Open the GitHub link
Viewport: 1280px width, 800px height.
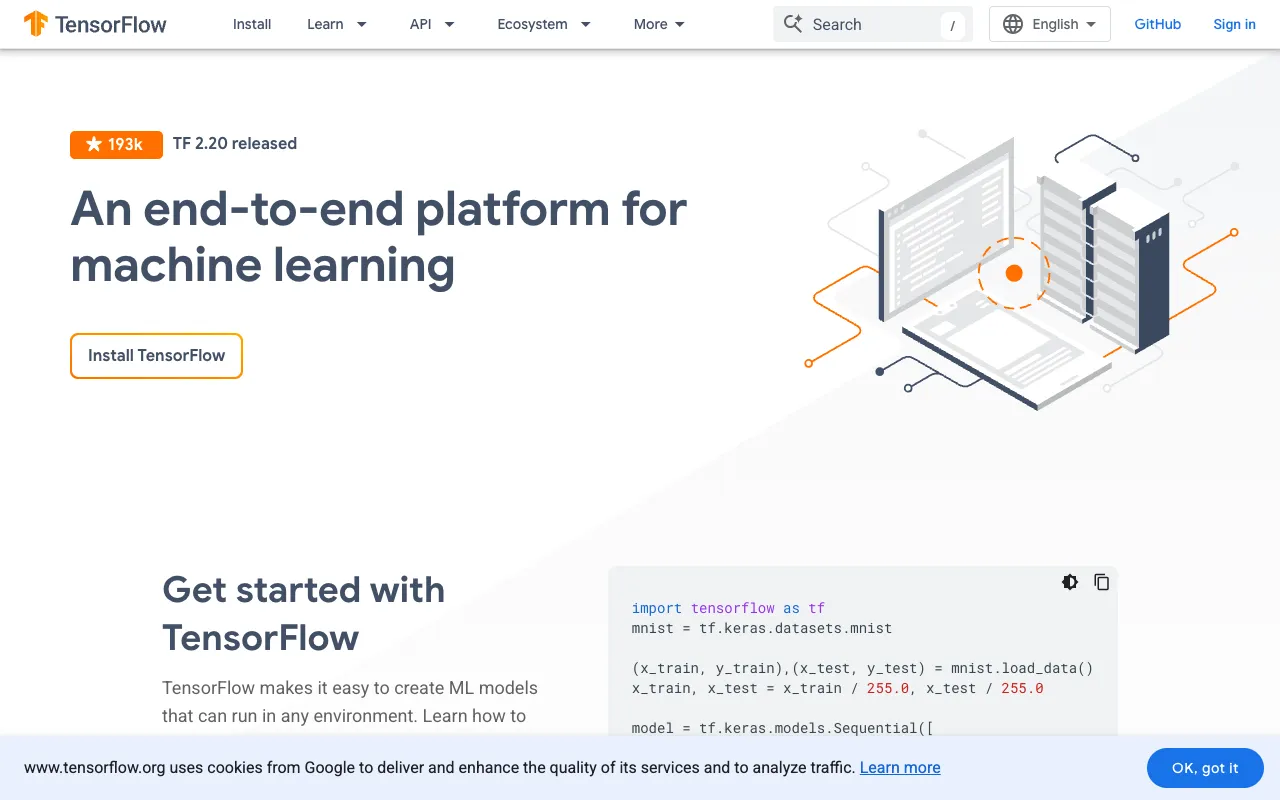tap(1157, 24)
